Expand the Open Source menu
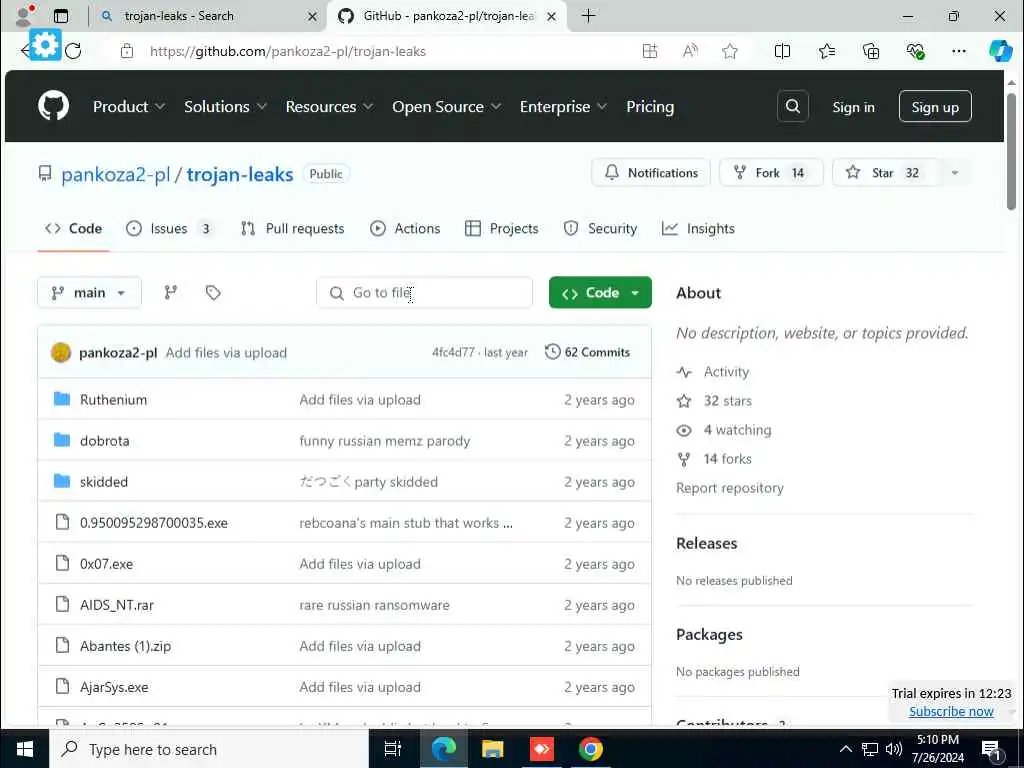Screen dimensions: 1024x768 pos(447,106)
